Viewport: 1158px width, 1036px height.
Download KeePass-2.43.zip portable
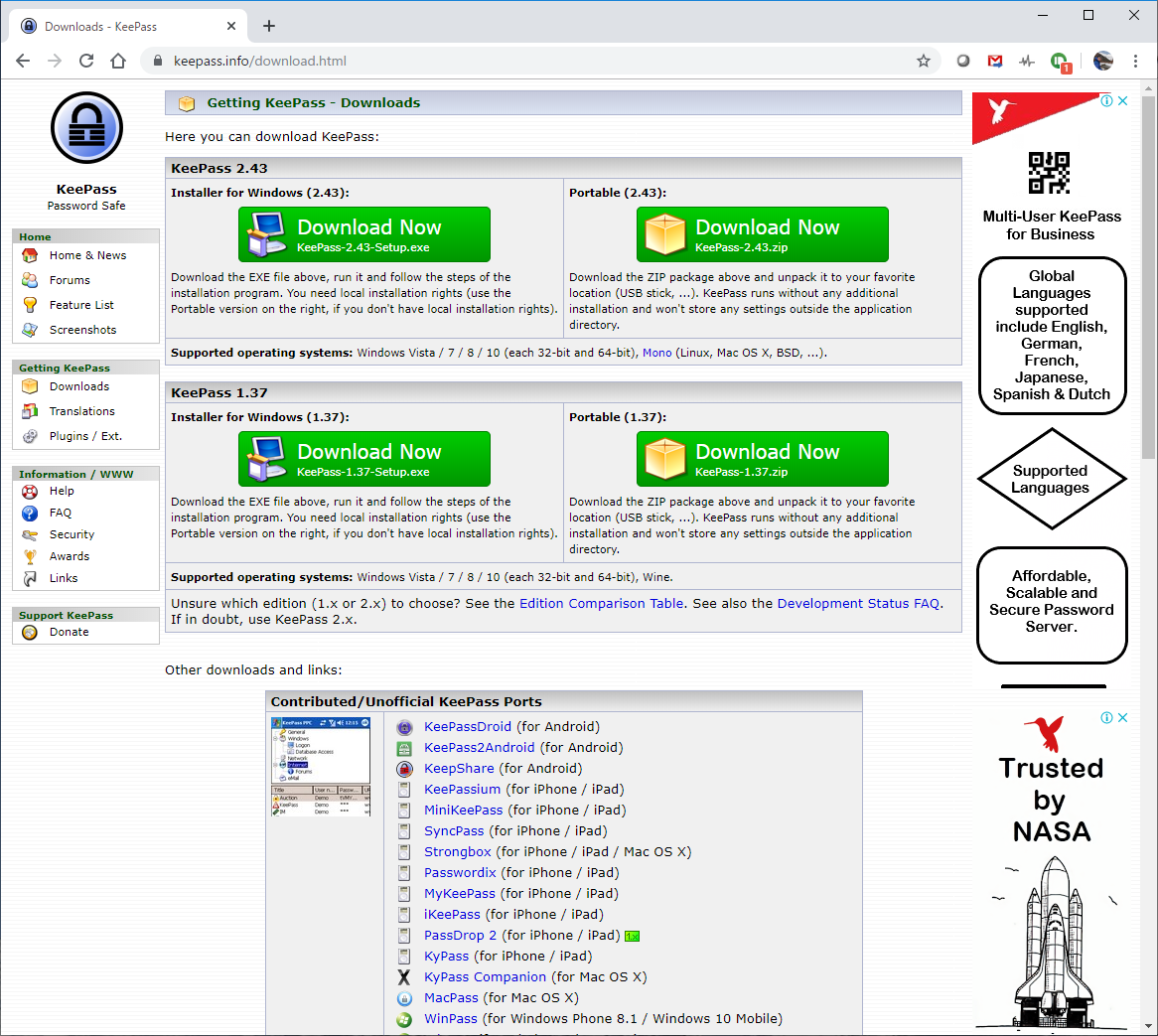[762, 234]
